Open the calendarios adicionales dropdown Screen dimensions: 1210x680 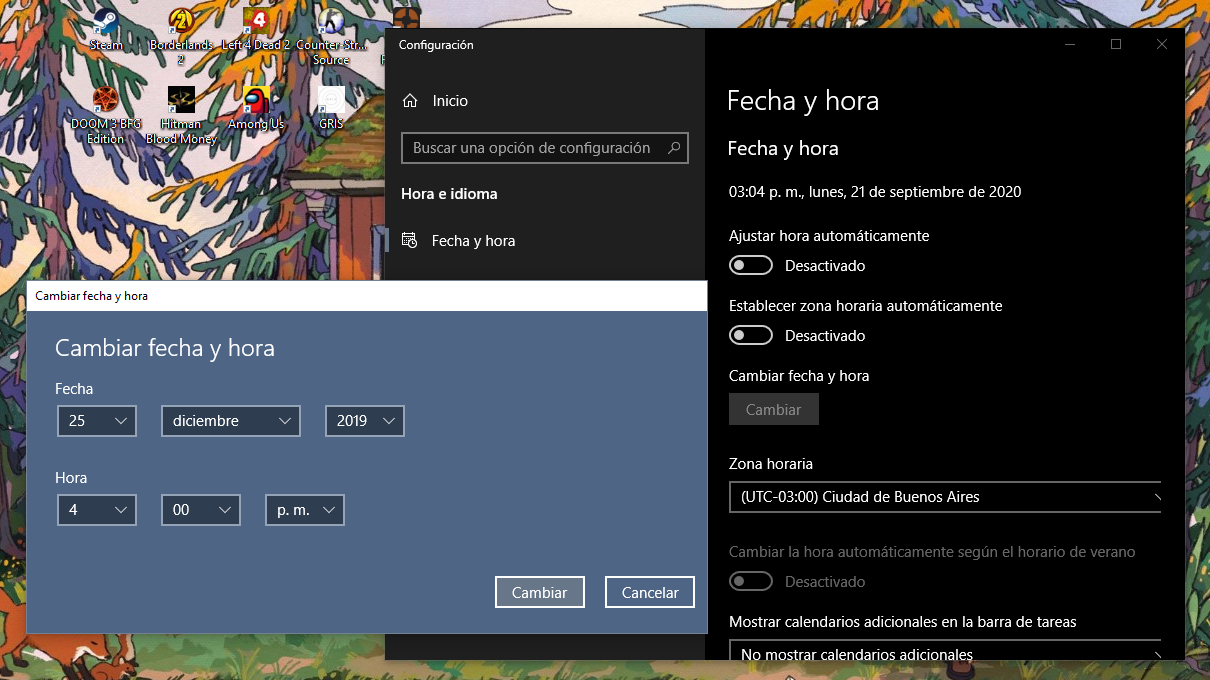[945, 651]
